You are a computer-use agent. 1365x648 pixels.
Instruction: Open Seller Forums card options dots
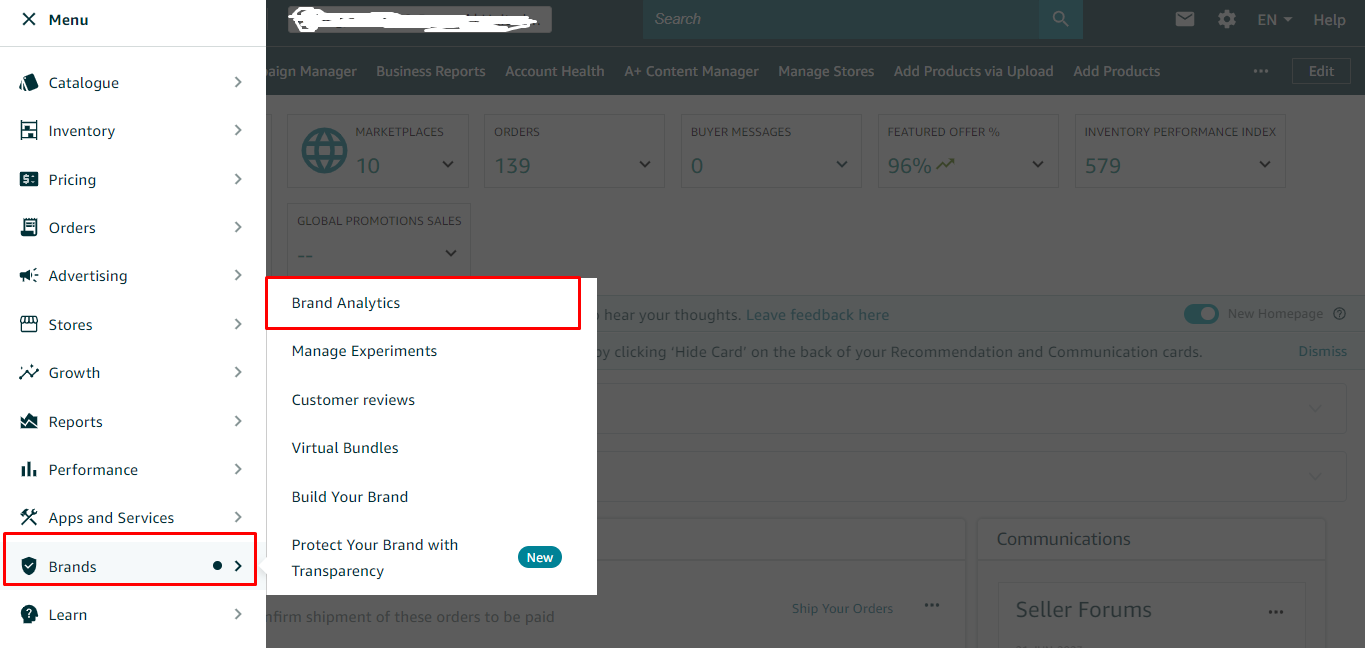[1276, 612]
